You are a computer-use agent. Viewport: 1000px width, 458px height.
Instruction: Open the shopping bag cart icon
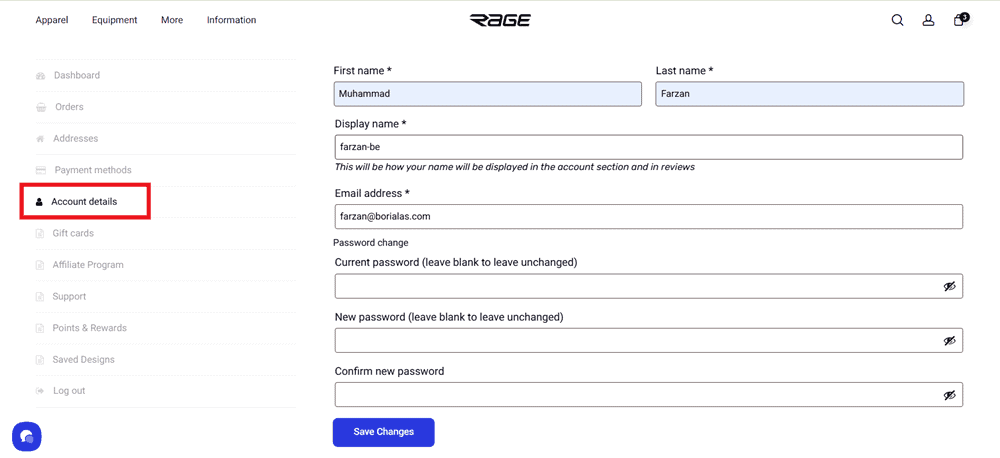tap(959, 20)
